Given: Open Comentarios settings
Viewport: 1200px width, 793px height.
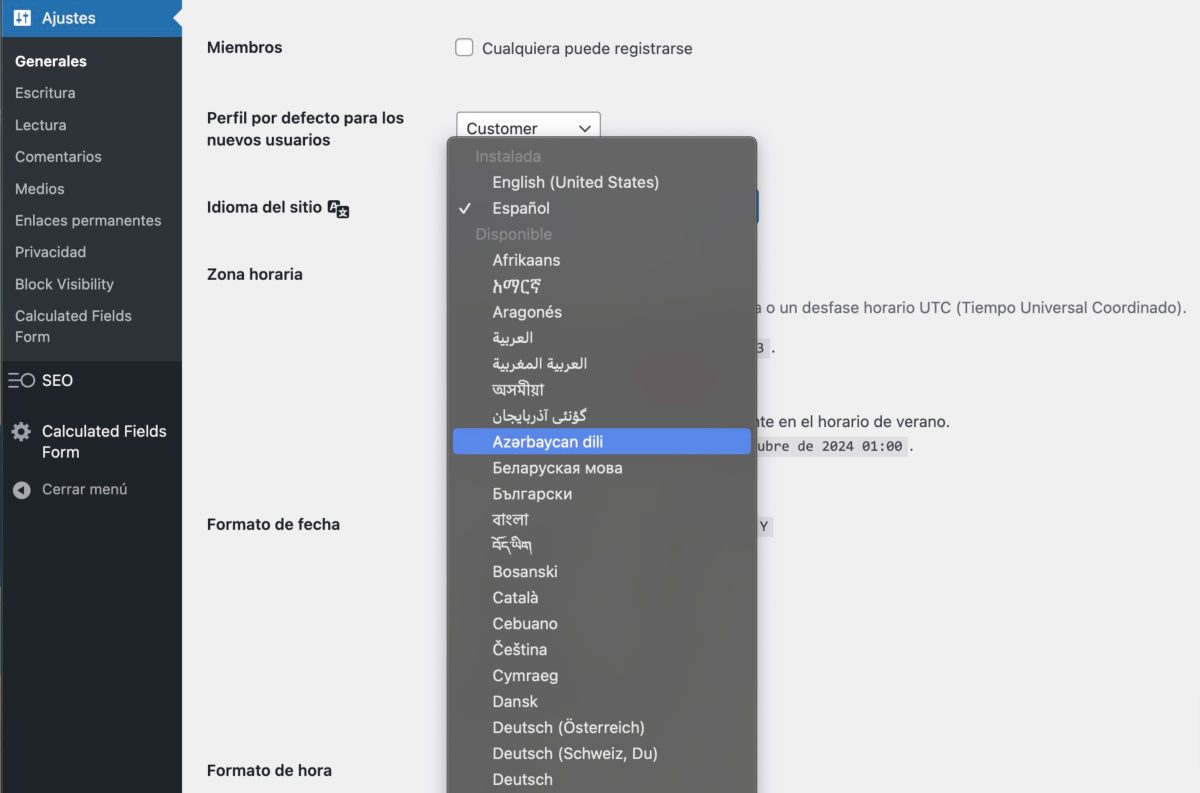Looking at the screenshot, I should [57, 157].
